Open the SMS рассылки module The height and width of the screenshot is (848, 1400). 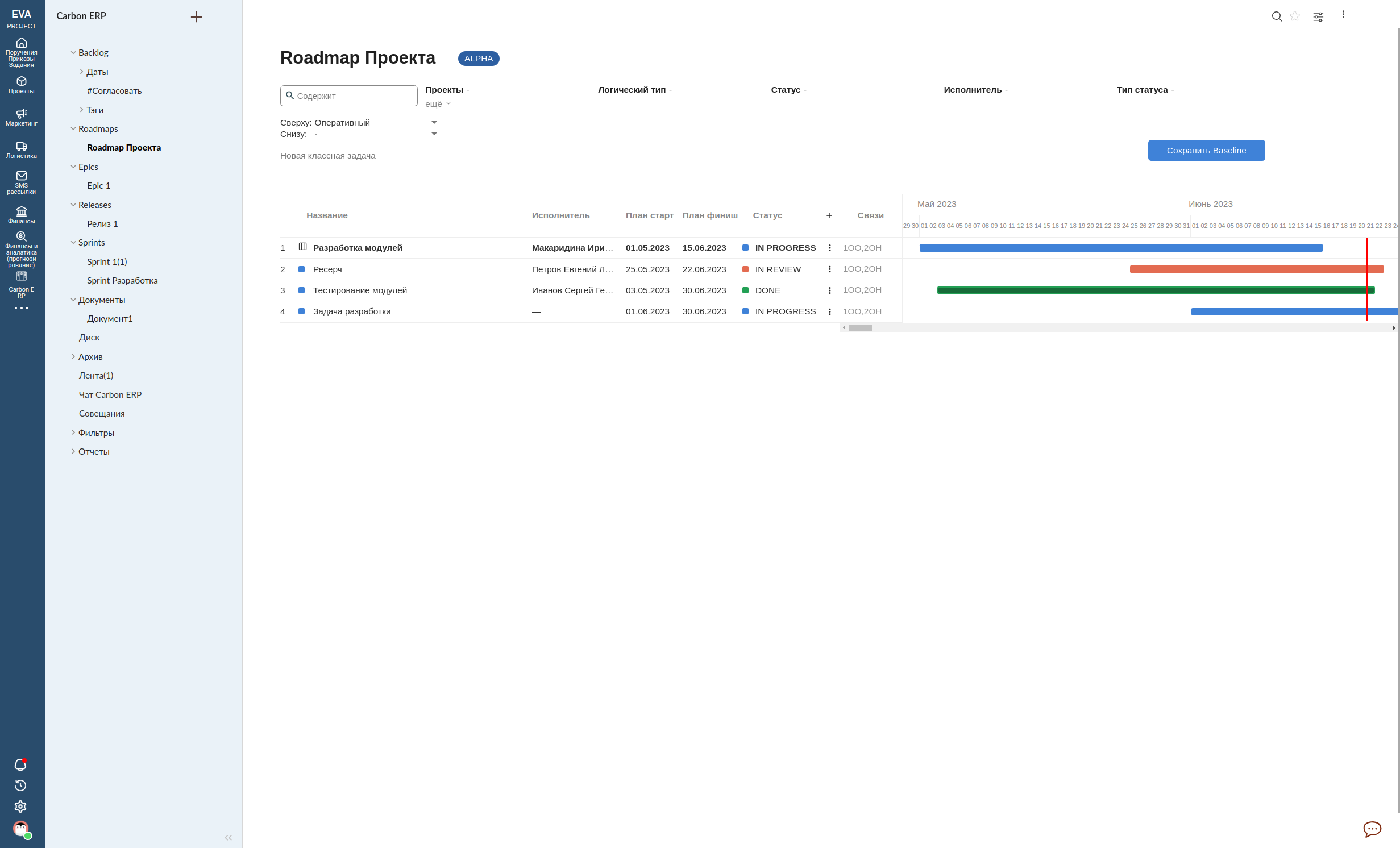21,182
